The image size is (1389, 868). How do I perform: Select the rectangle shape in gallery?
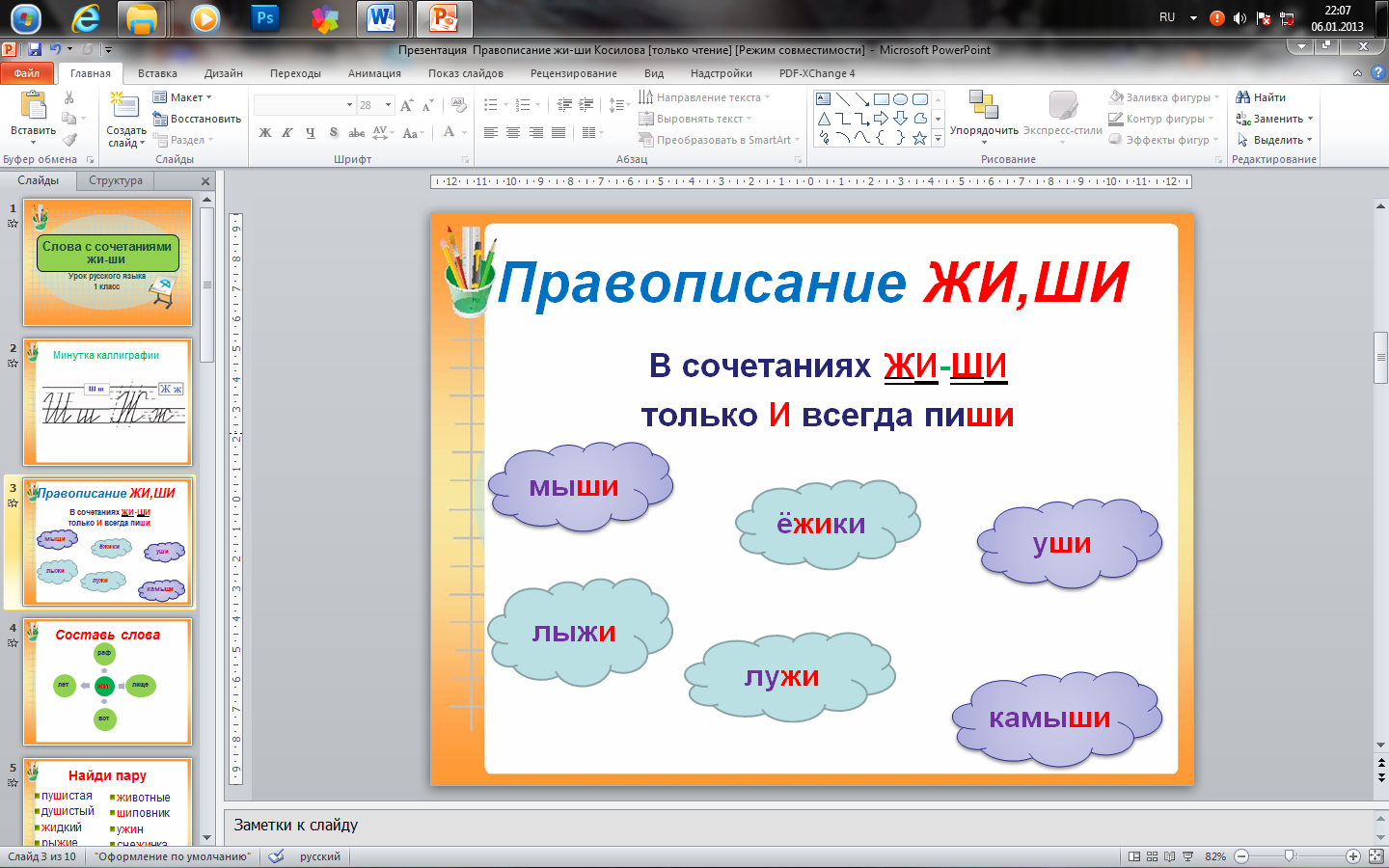pyautogui.click(x=881, y=98)
